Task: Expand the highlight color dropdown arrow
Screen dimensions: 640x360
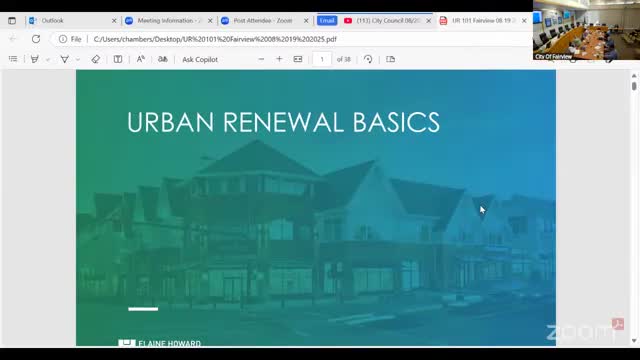Action: pos(48,60)
